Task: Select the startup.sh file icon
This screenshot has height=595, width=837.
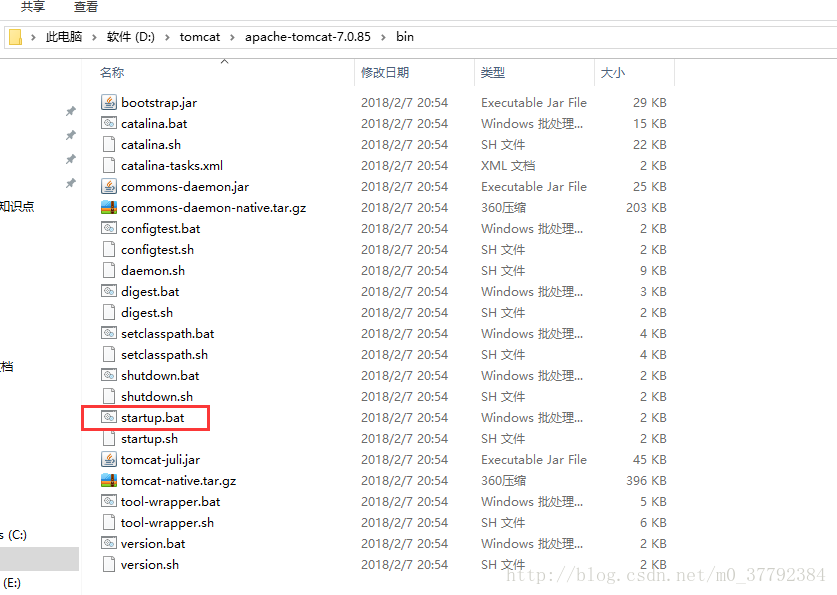Action: [x=109, y=438]
